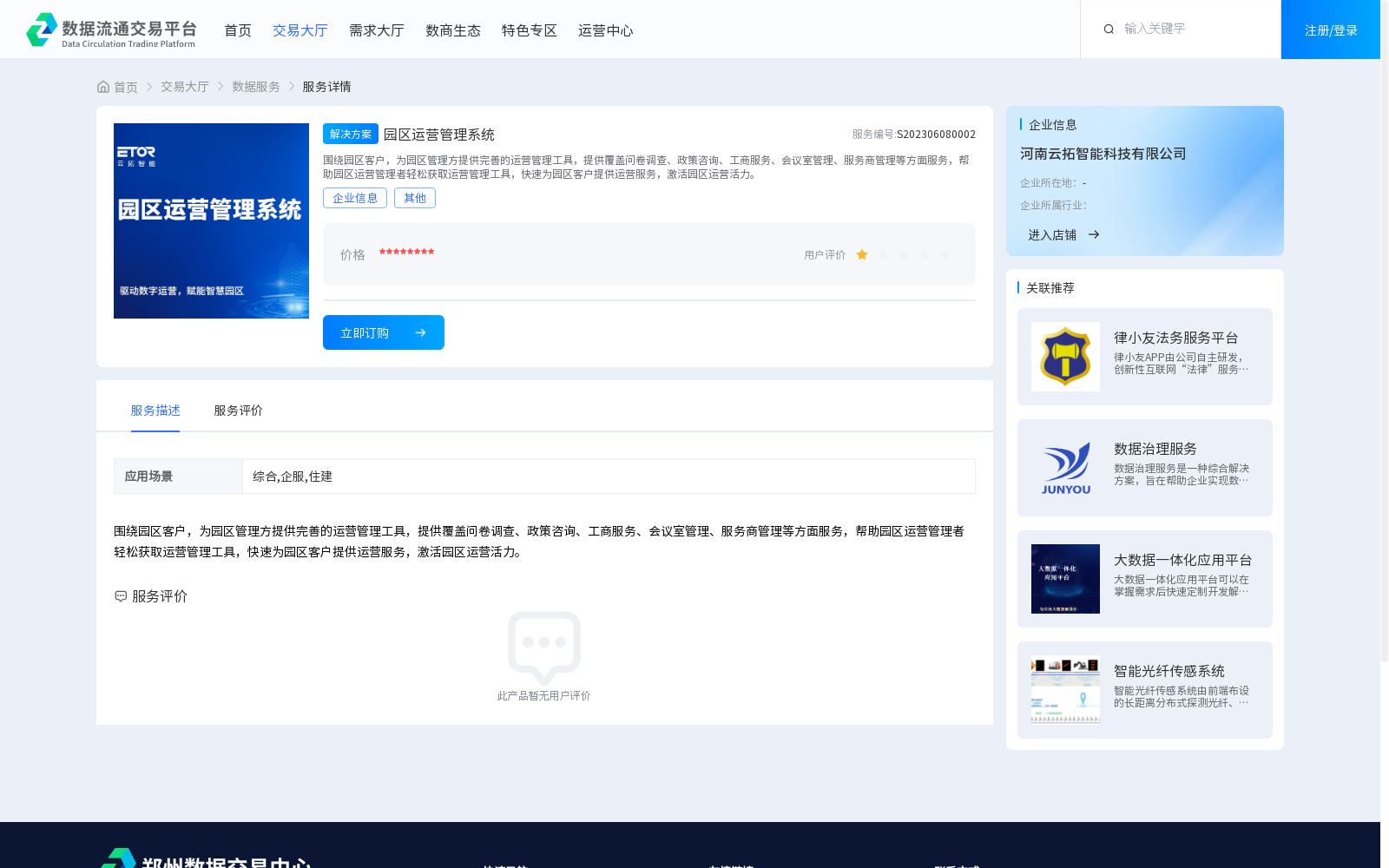
Task: Click the 应用场景 table header cell
Action: 178,476
